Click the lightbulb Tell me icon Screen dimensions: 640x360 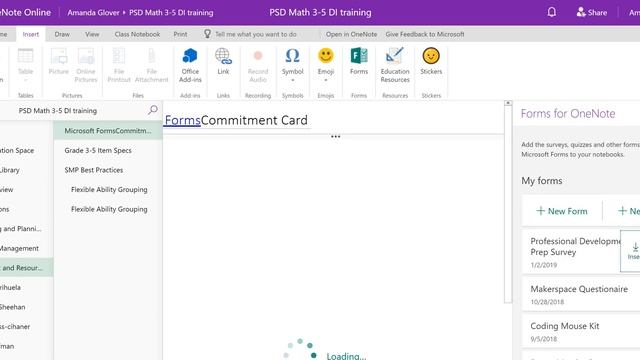point(207,34)
